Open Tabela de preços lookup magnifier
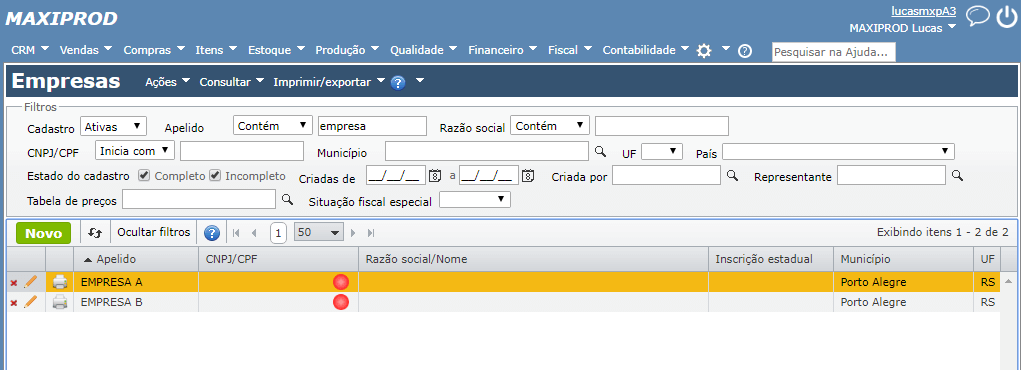 click(x=287, y=199)
